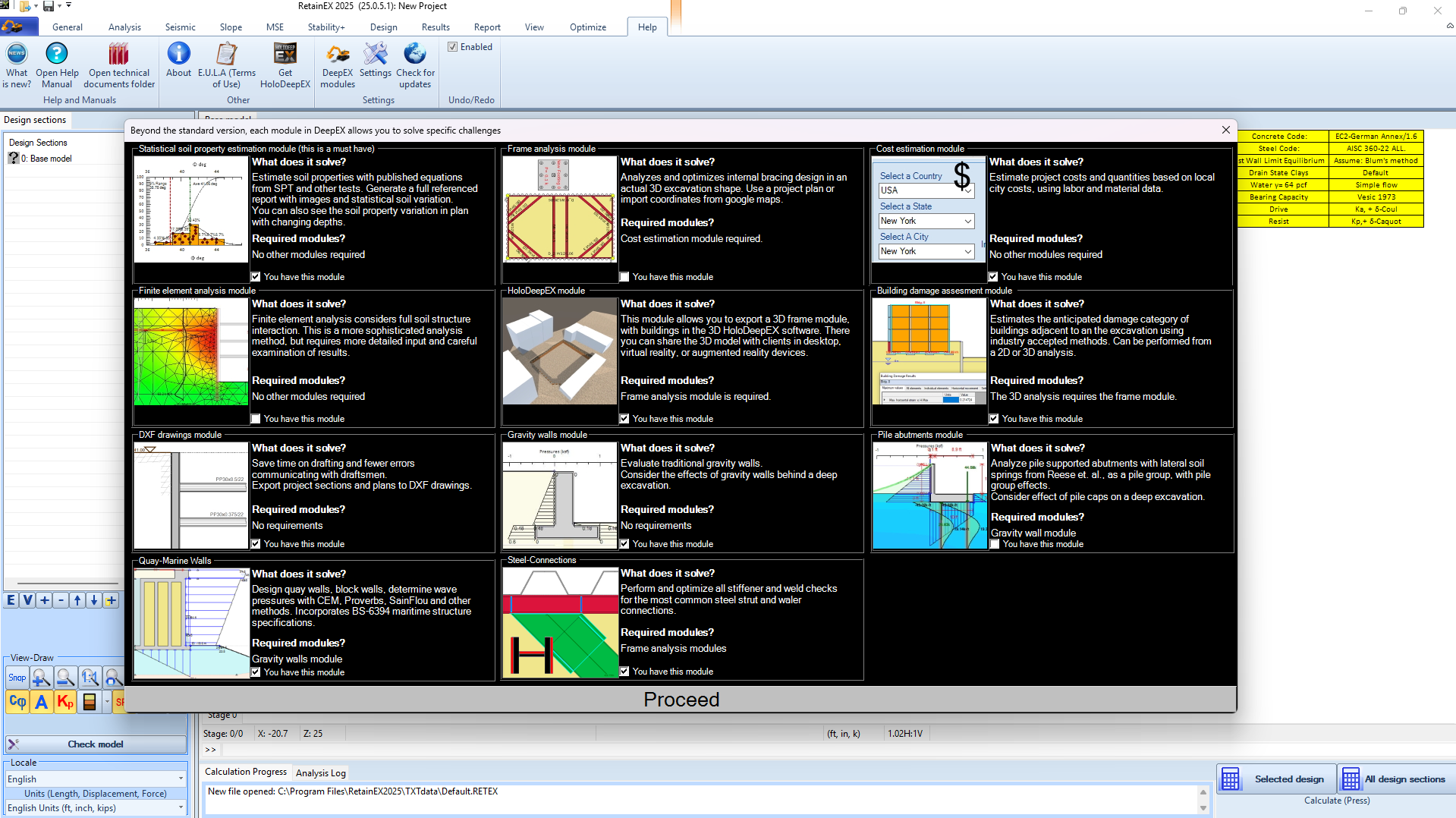Image resolution: width=1456 pixels, height=818 pixels.
Task: Toggle Cost estimation module checkbox
Action: tap(993, 277)
